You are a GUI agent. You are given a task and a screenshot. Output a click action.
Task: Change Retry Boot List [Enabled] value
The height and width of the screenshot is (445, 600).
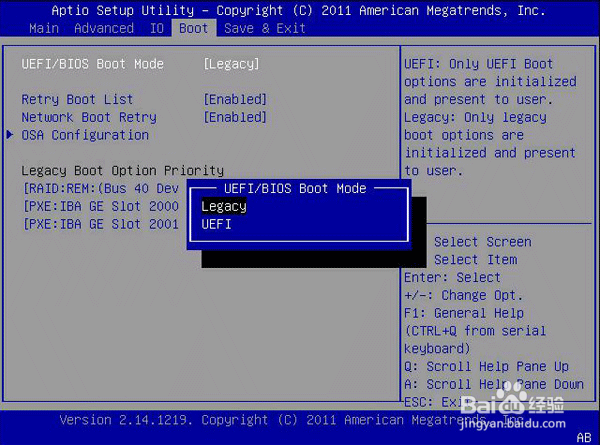click(235, 99)
